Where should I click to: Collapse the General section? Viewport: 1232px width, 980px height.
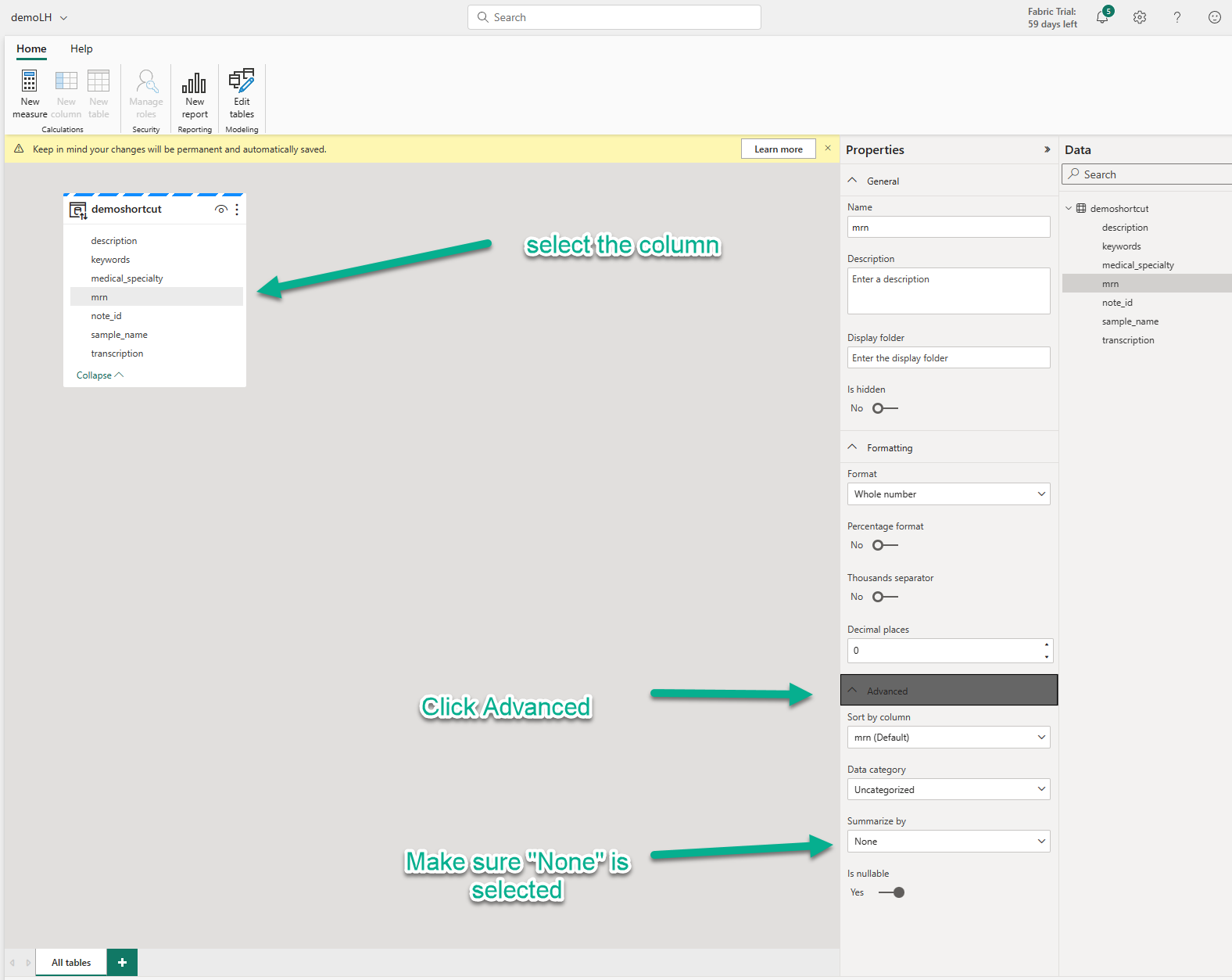[x=852, y=181]
